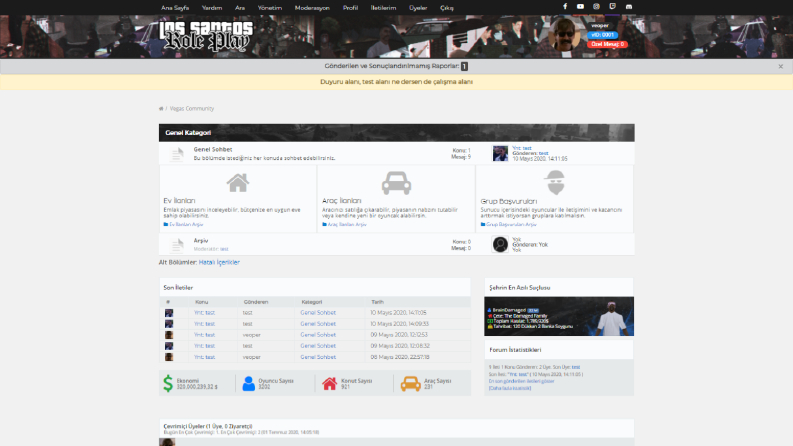Open the unresolved reports count badge
This screenshot has width=793, height=446.
coord(464,66)
